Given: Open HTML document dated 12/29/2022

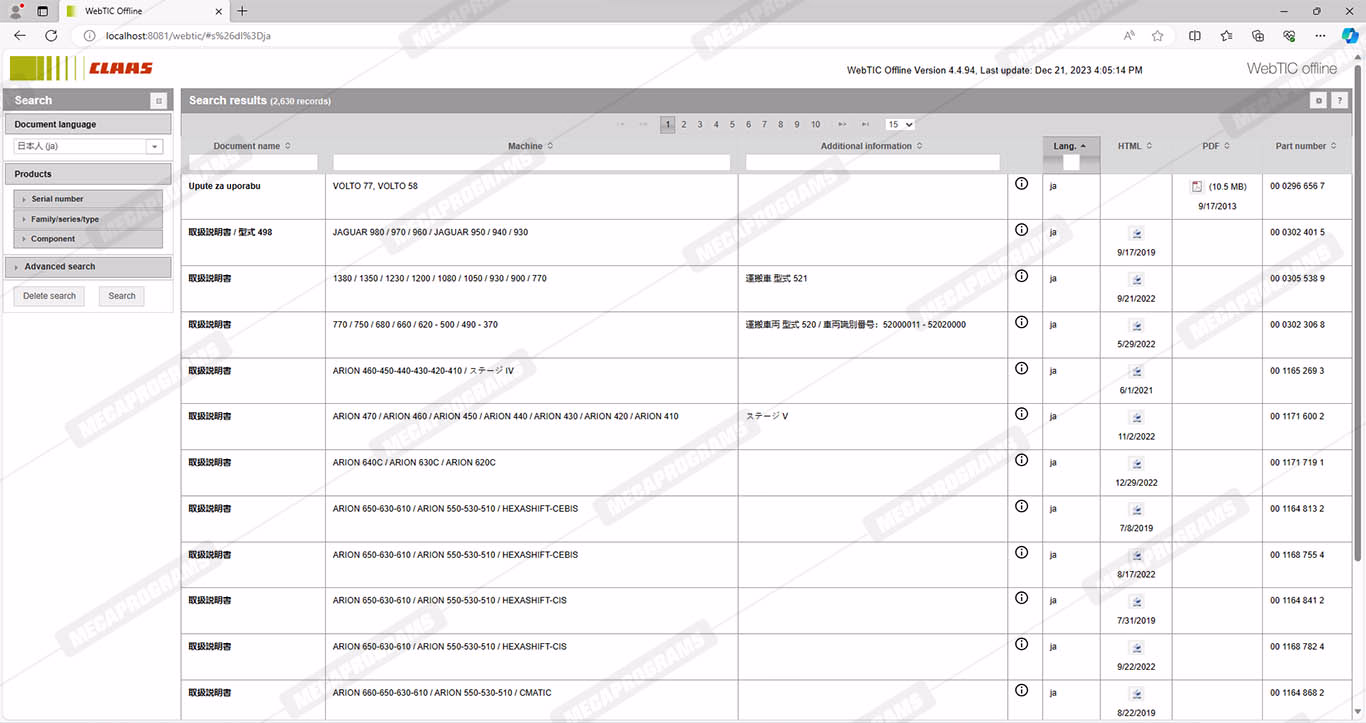Looking at the screenshot, I should click(1136, 464).
